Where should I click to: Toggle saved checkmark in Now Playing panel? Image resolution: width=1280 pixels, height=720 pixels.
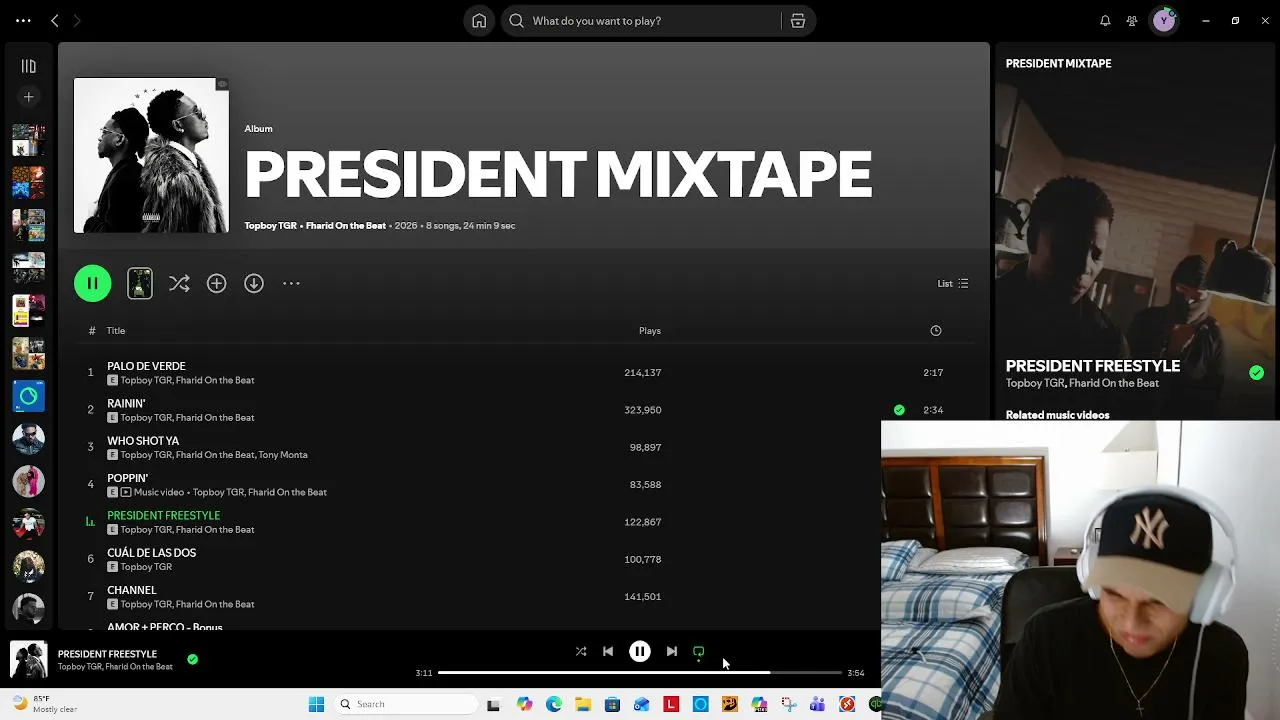coord(1256,373)
